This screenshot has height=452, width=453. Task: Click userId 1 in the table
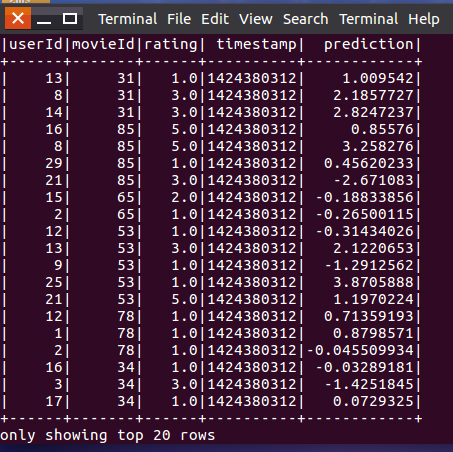pos(58,334)
